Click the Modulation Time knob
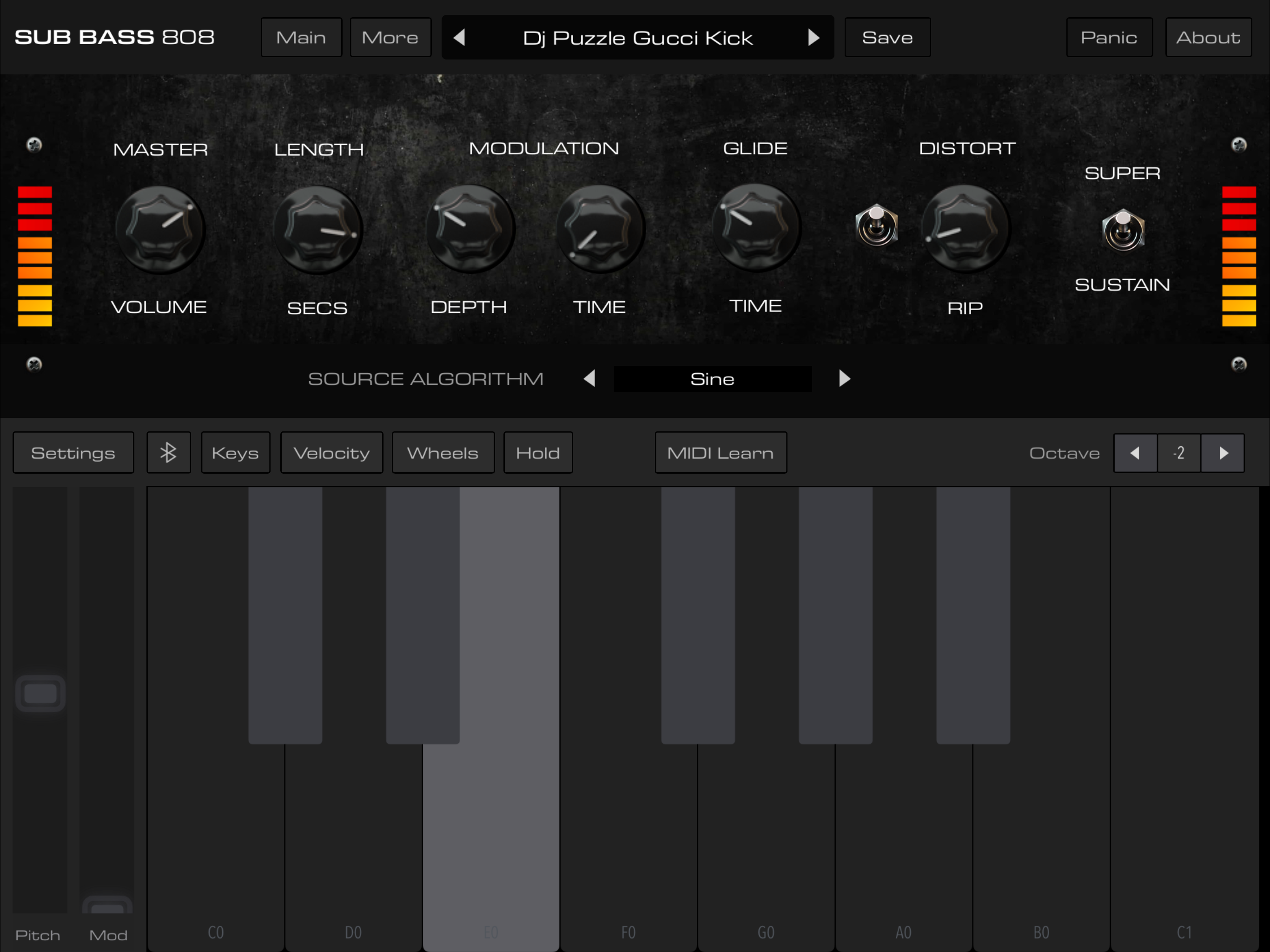Image resolution: width=1270 pixels, height=952 pixels. click(599, 227)
